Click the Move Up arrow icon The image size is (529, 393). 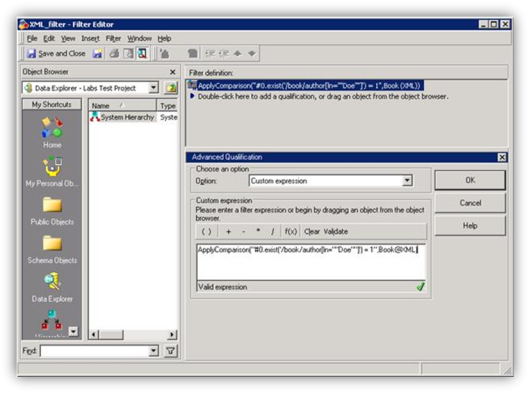pyautogui.click(x=238, y=53)
